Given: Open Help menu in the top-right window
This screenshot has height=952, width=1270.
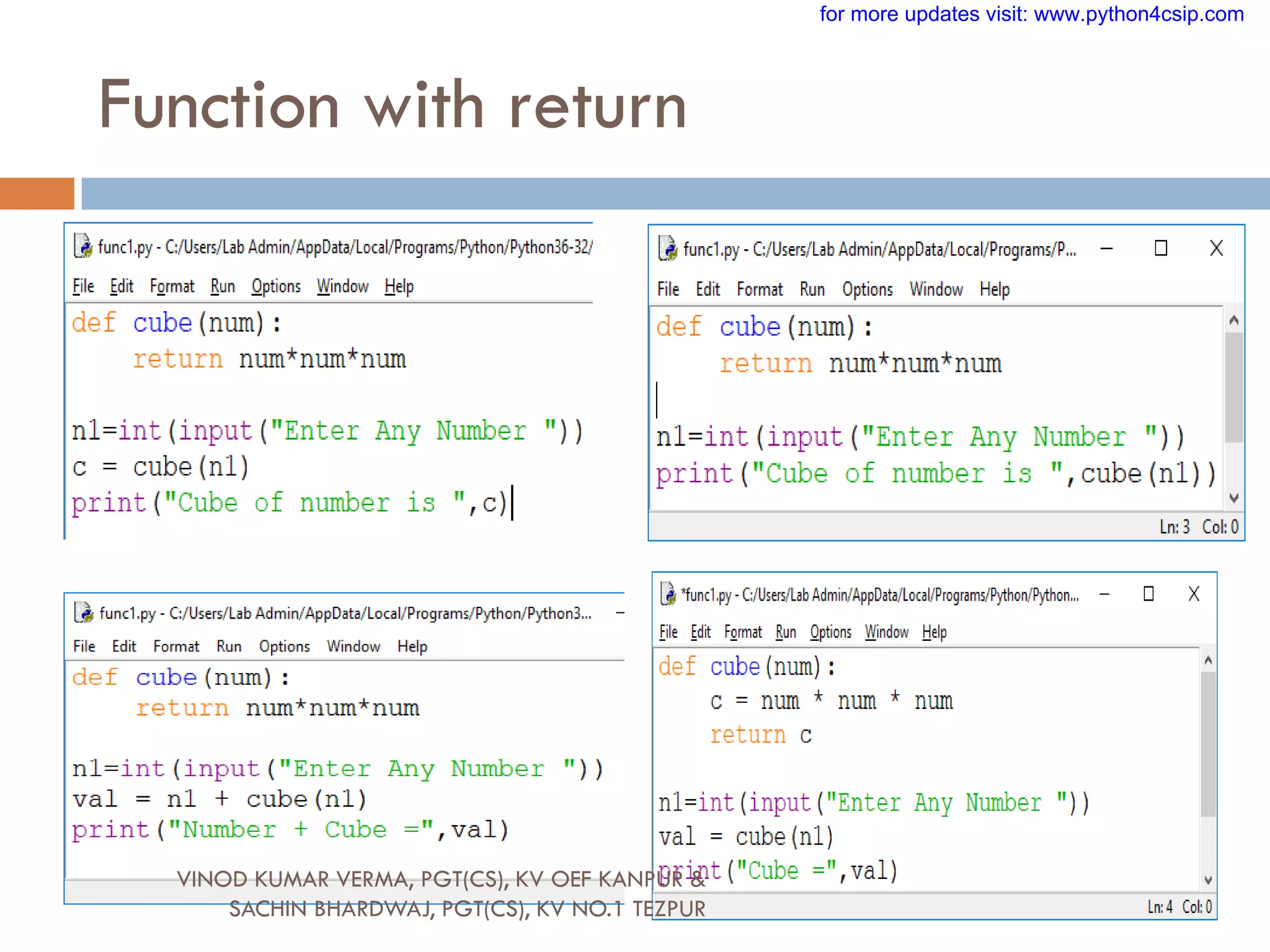Looking at the screenshot, I should (994, 289).
